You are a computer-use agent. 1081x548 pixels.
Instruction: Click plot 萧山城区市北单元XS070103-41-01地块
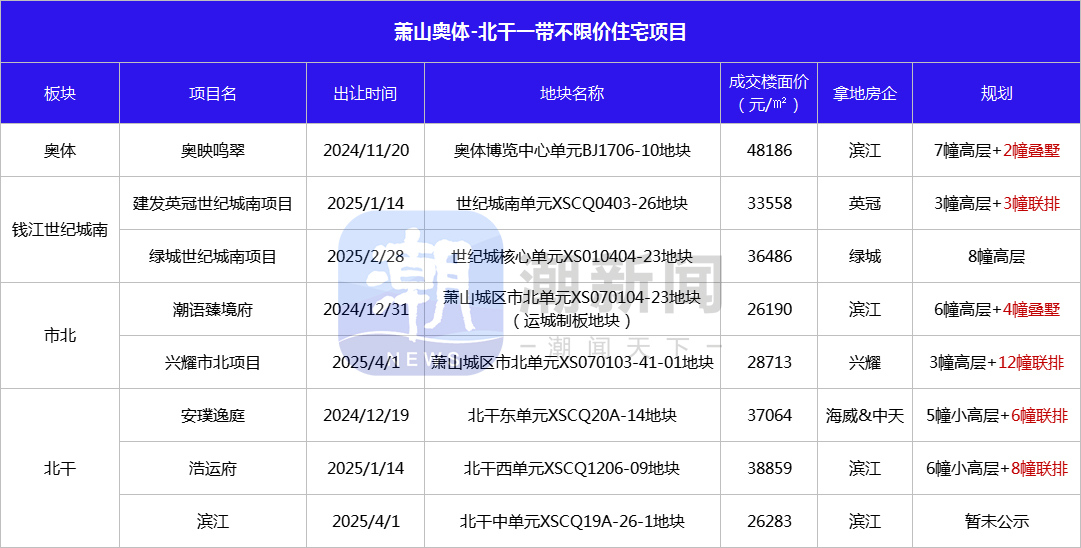click(572, 363)
